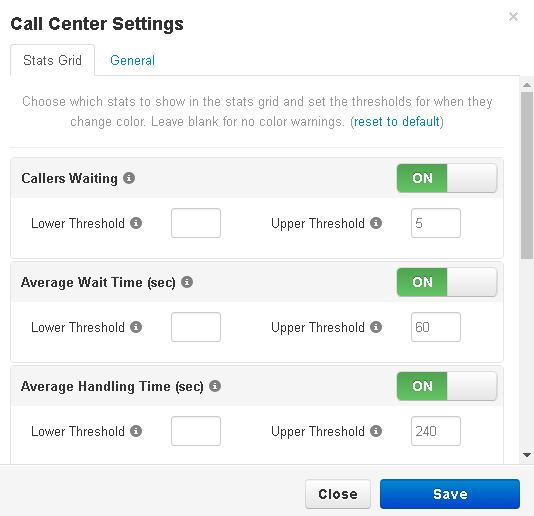This screenshot has height=516, width=534.
Task: Click the Close button
Action: pos(338,494)
